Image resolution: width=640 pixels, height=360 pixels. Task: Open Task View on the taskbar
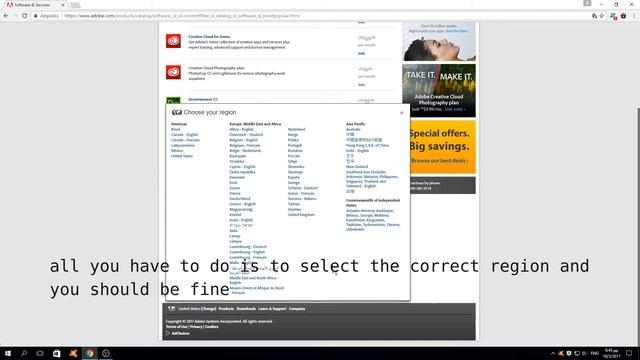[x=40, y=353]
